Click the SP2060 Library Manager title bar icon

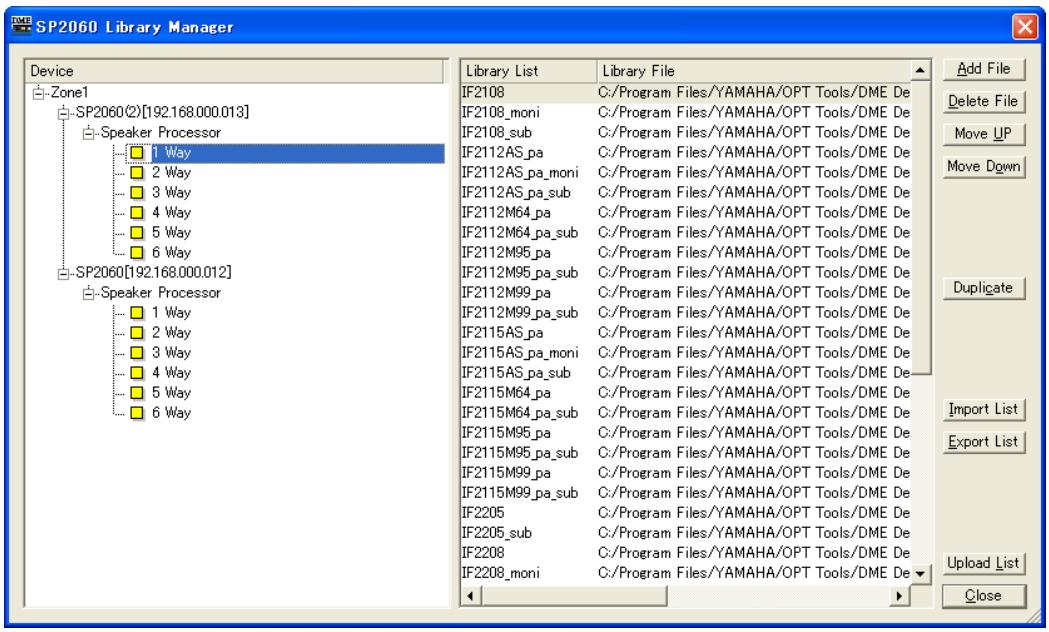21,26
